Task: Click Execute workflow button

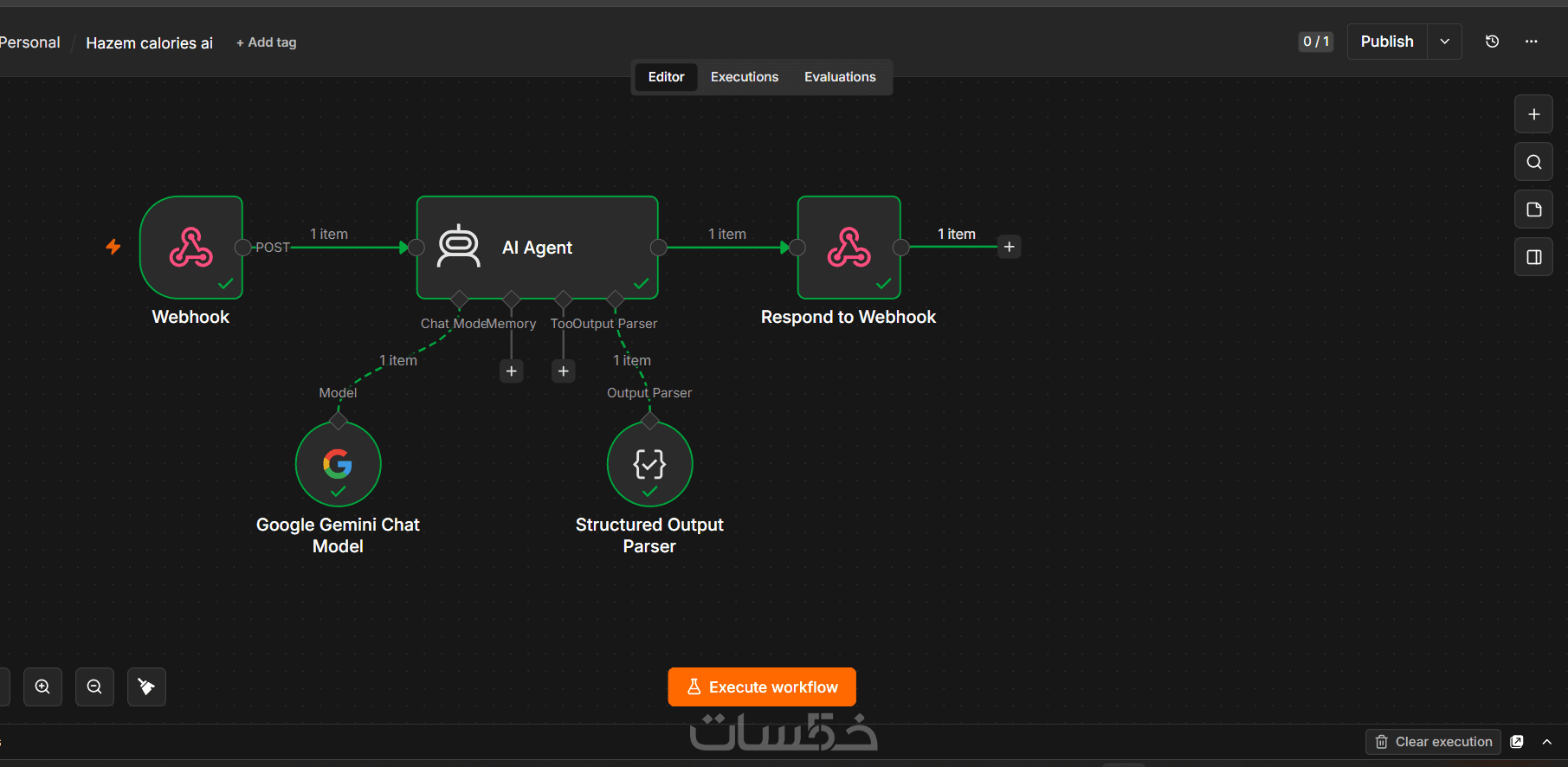Action: point(762,686)
